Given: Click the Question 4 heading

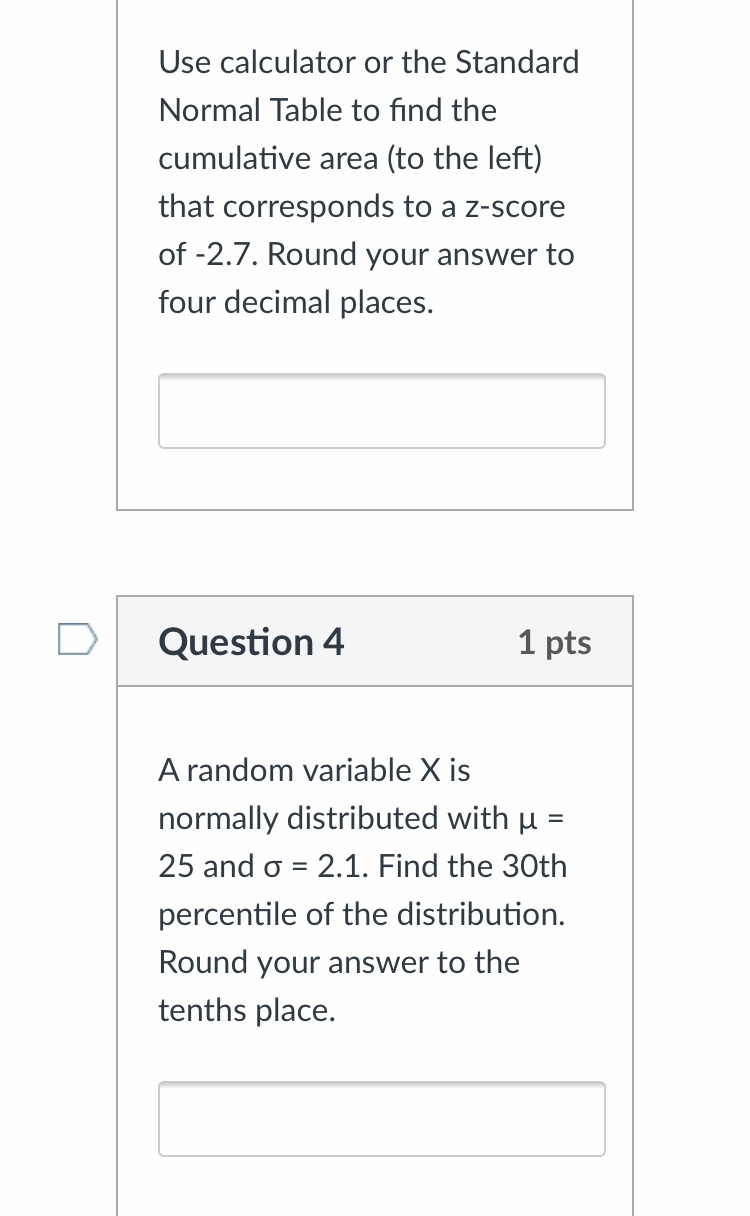Looking at the screenshot, I should pyautogui.click(x=251, y=642).
